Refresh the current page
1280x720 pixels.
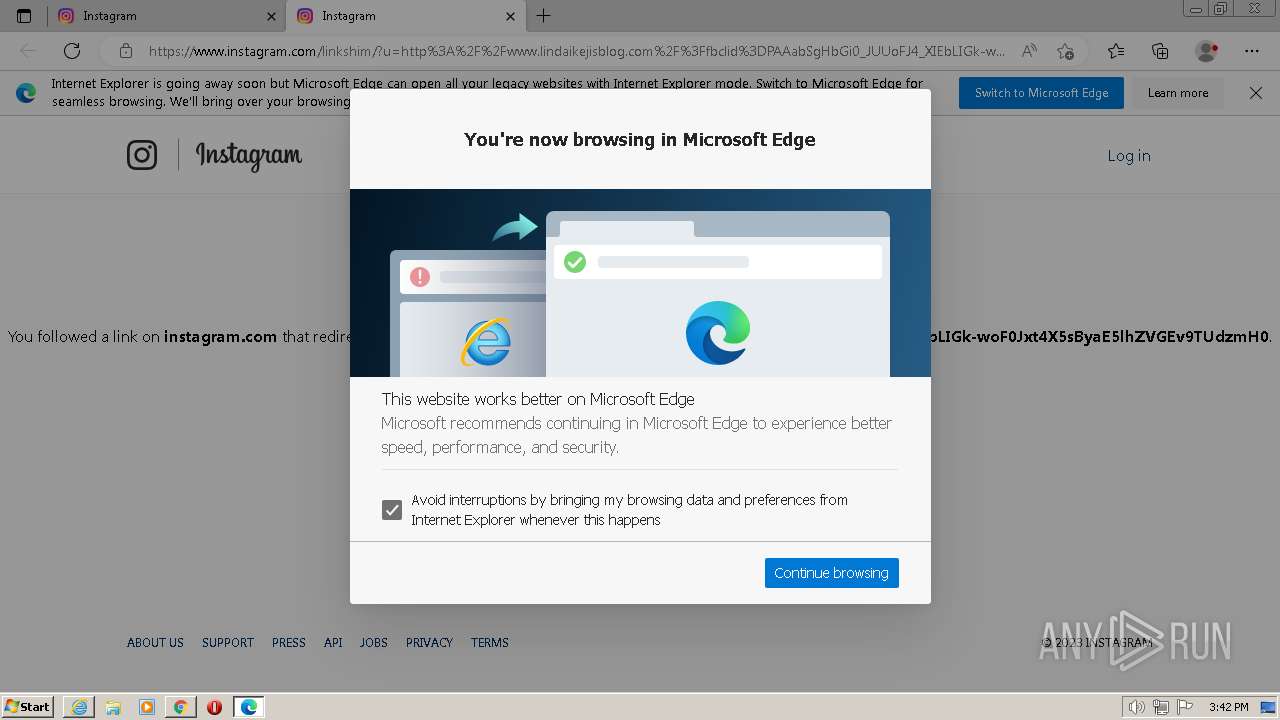click(72, 51)
